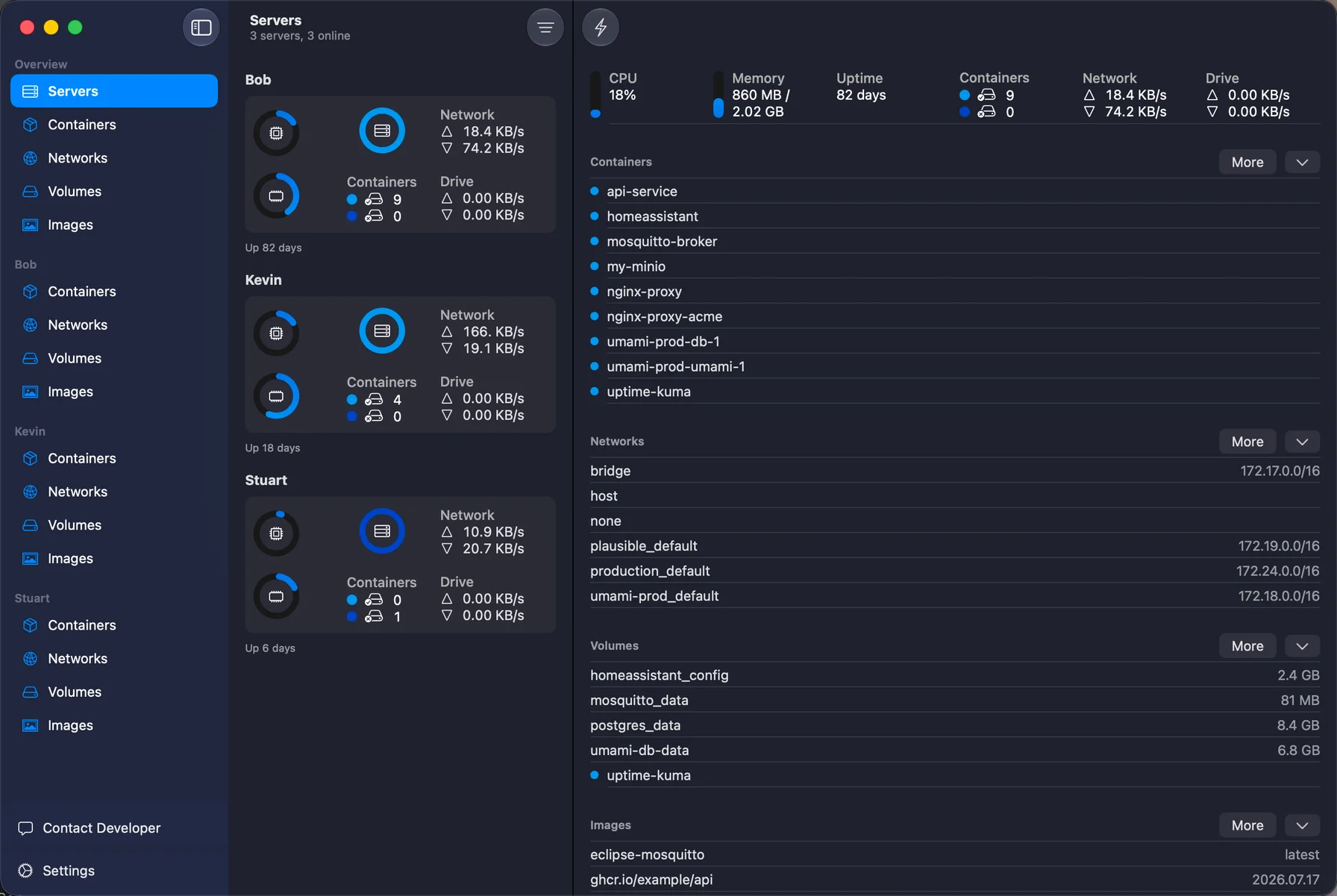1337x896 pixels.
Task: Expand the Images section chevron dropdown
Action: (1302, 825)
